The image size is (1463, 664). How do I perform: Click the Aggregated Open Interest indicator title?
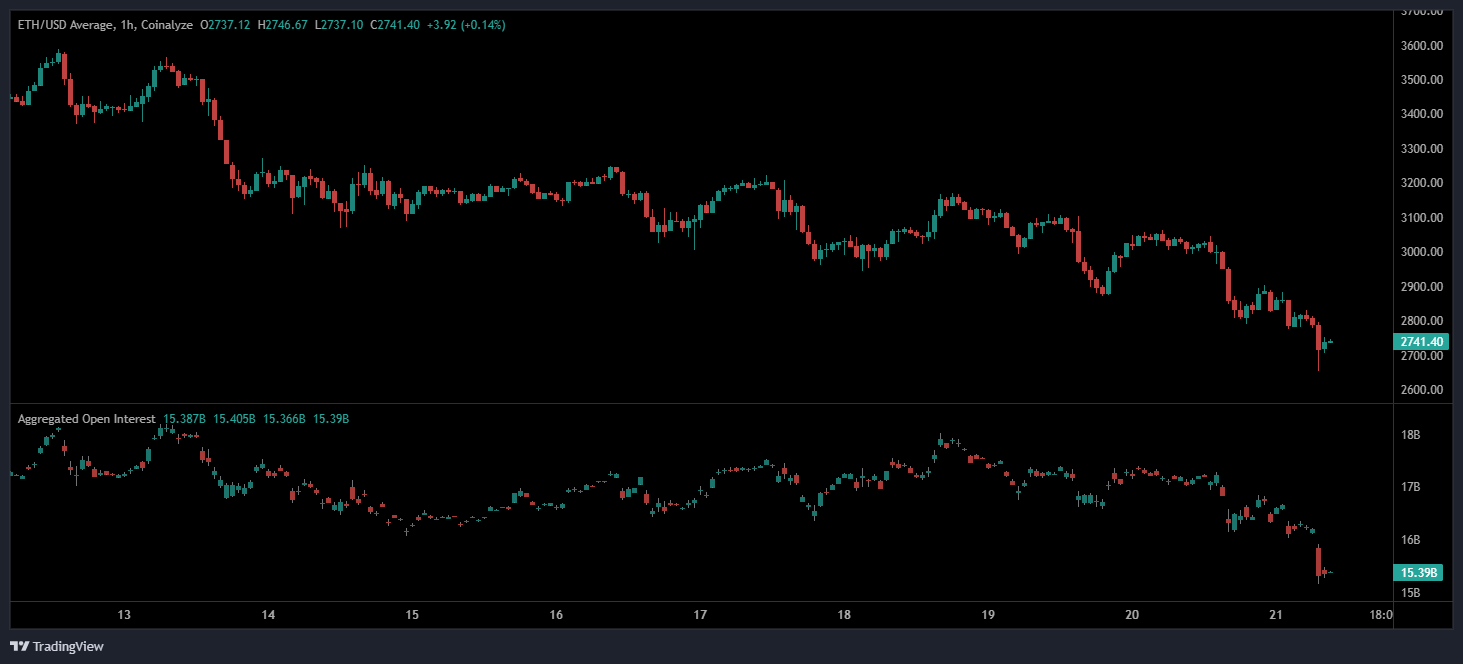[87, 418]
